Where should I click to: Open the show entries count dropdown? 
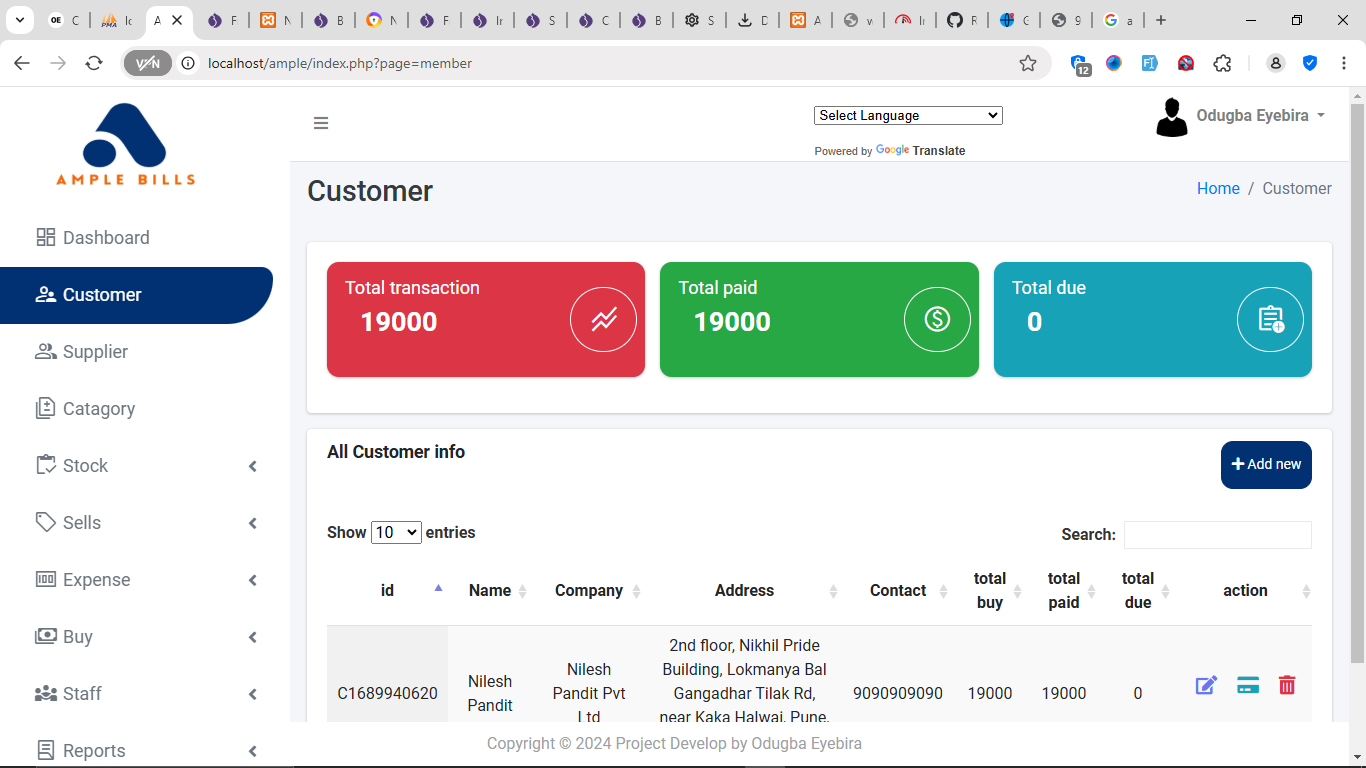(x=396, y=533)
